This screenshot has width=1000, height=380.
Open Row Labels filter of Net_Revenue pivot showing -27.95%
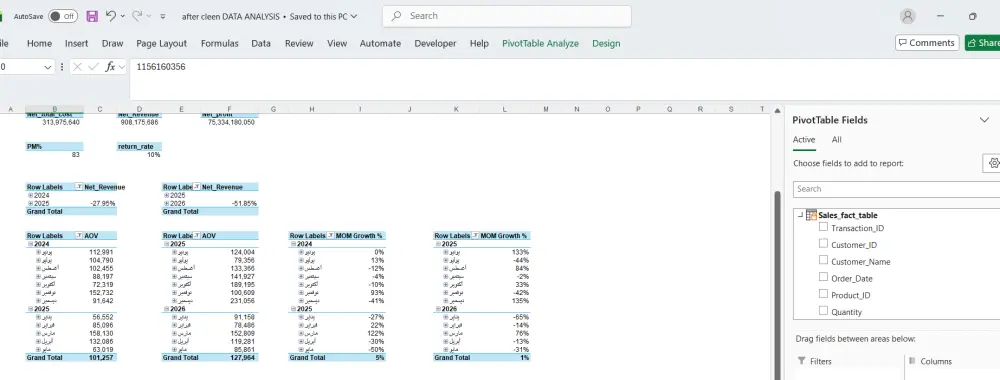[78, 187]
